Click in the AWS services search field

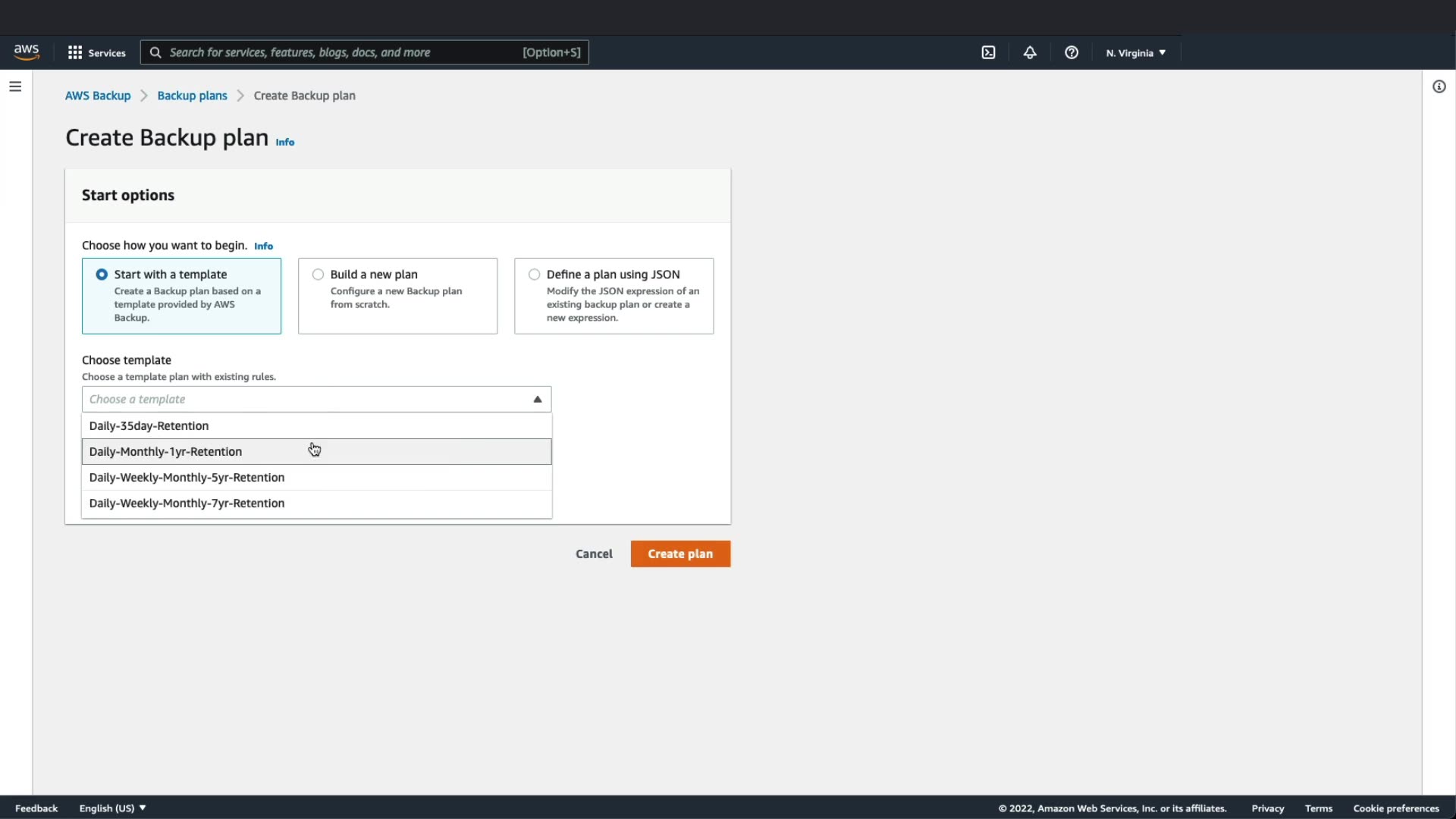341,52
